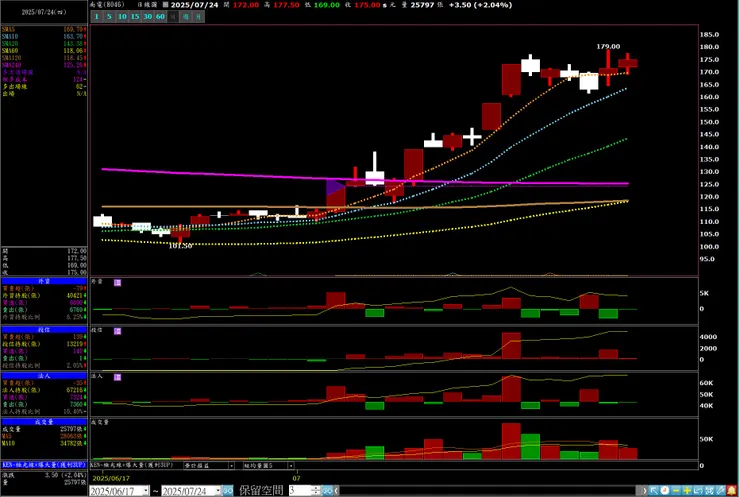Click the blue arrow cursor tool icon
This screenshot has width=740, height=497.
(x=654, y=491)
